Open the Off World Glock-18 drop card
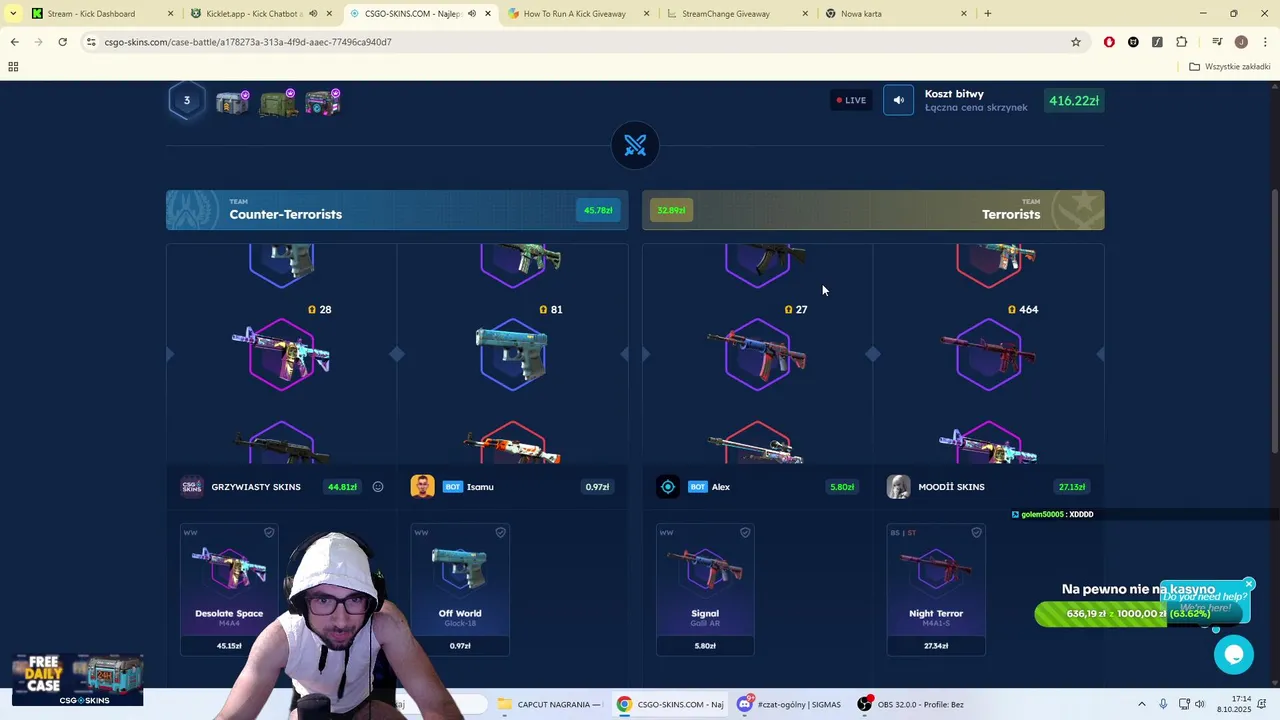 460,590
